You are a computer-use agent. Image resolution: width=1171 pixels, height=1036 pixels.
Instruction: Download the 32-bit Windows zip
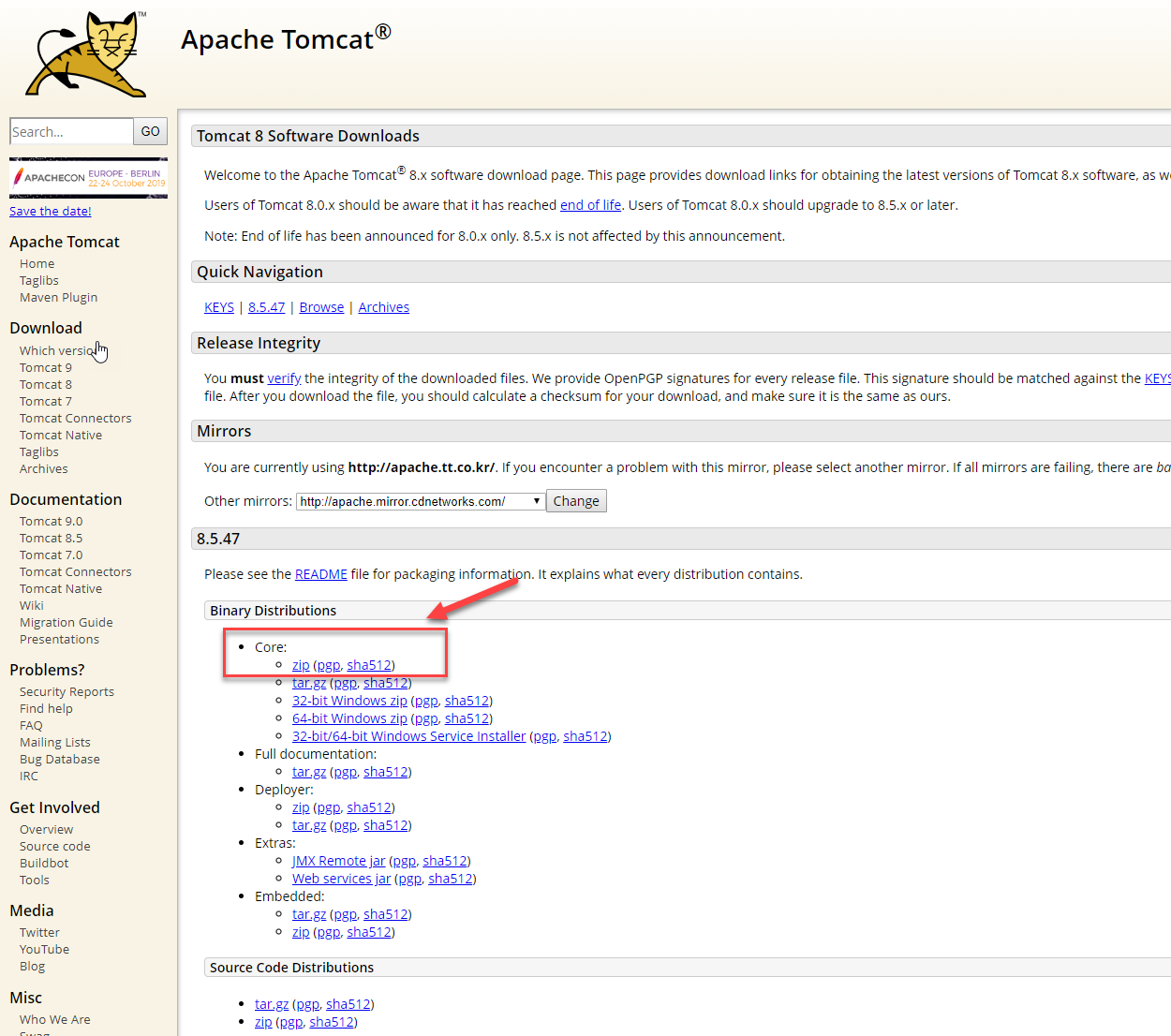[349, 701]
